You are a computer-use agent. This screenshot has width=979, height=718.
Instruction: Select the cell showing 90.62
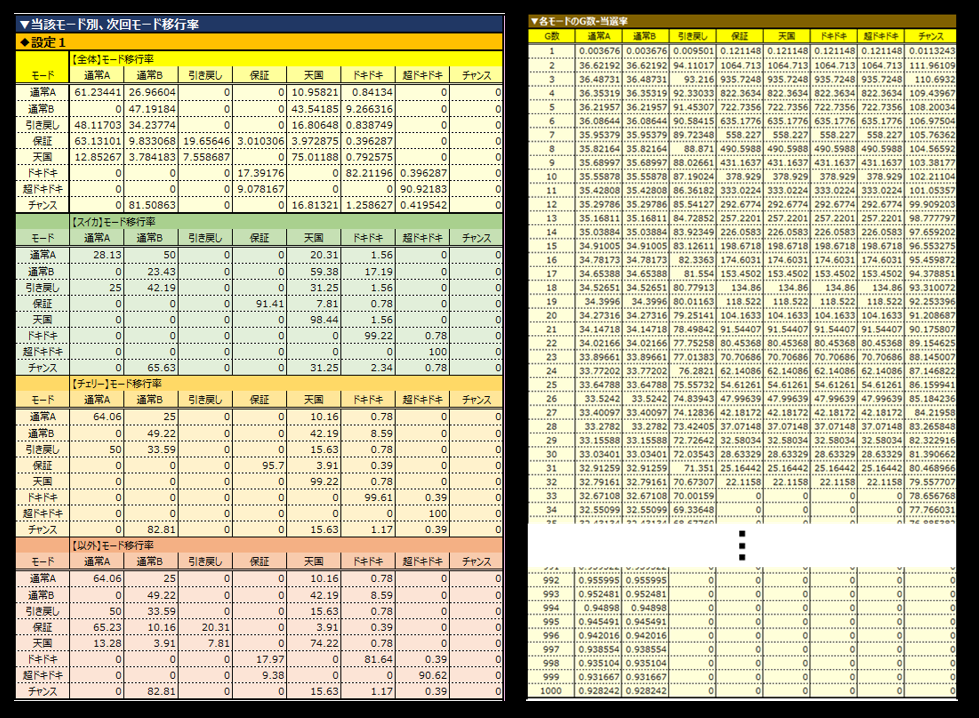(x=423, y=676)
